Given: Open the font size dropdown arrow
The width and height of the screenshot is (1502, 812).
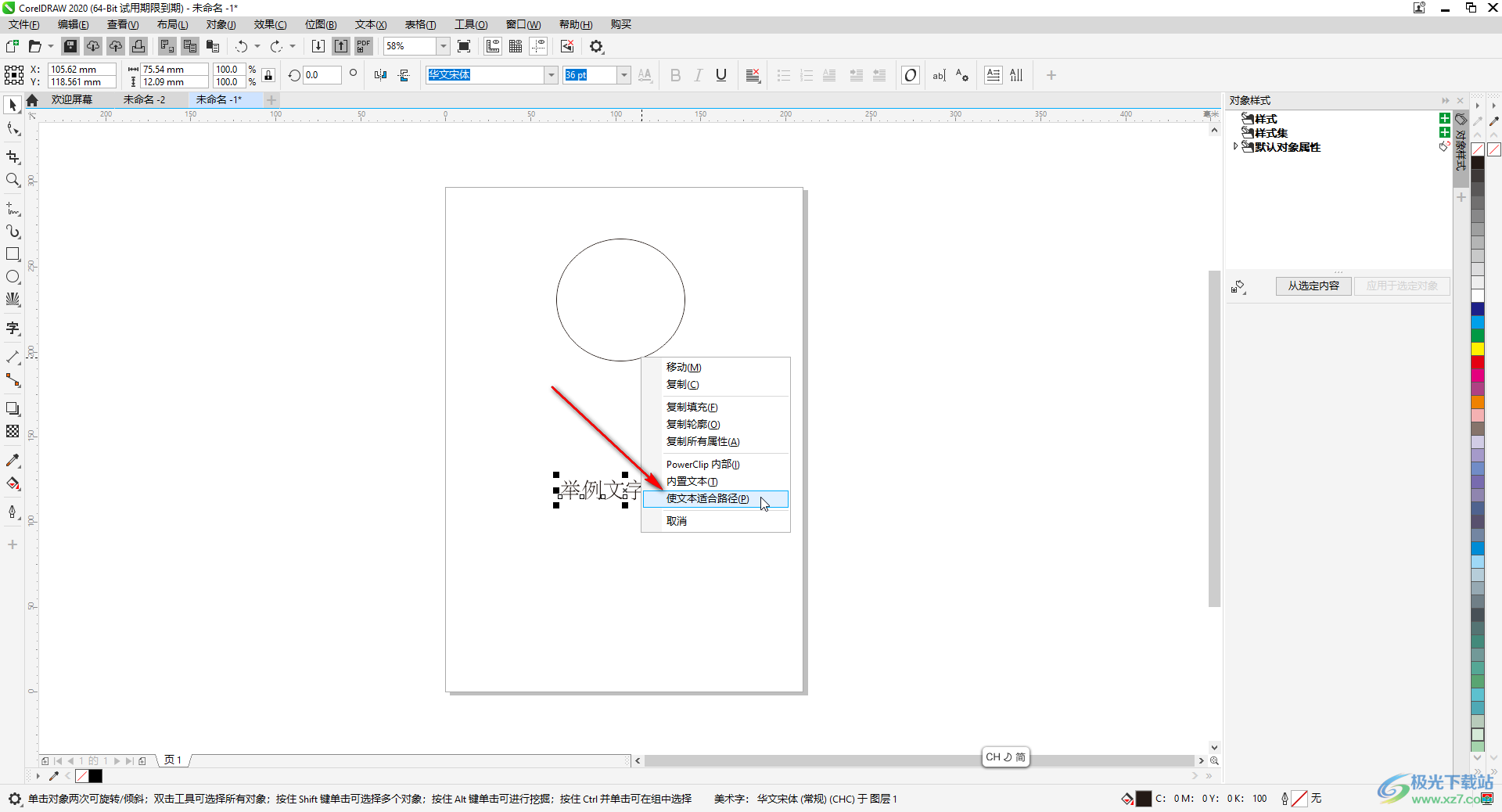Looking at the screenshot, I should (623, 75).
